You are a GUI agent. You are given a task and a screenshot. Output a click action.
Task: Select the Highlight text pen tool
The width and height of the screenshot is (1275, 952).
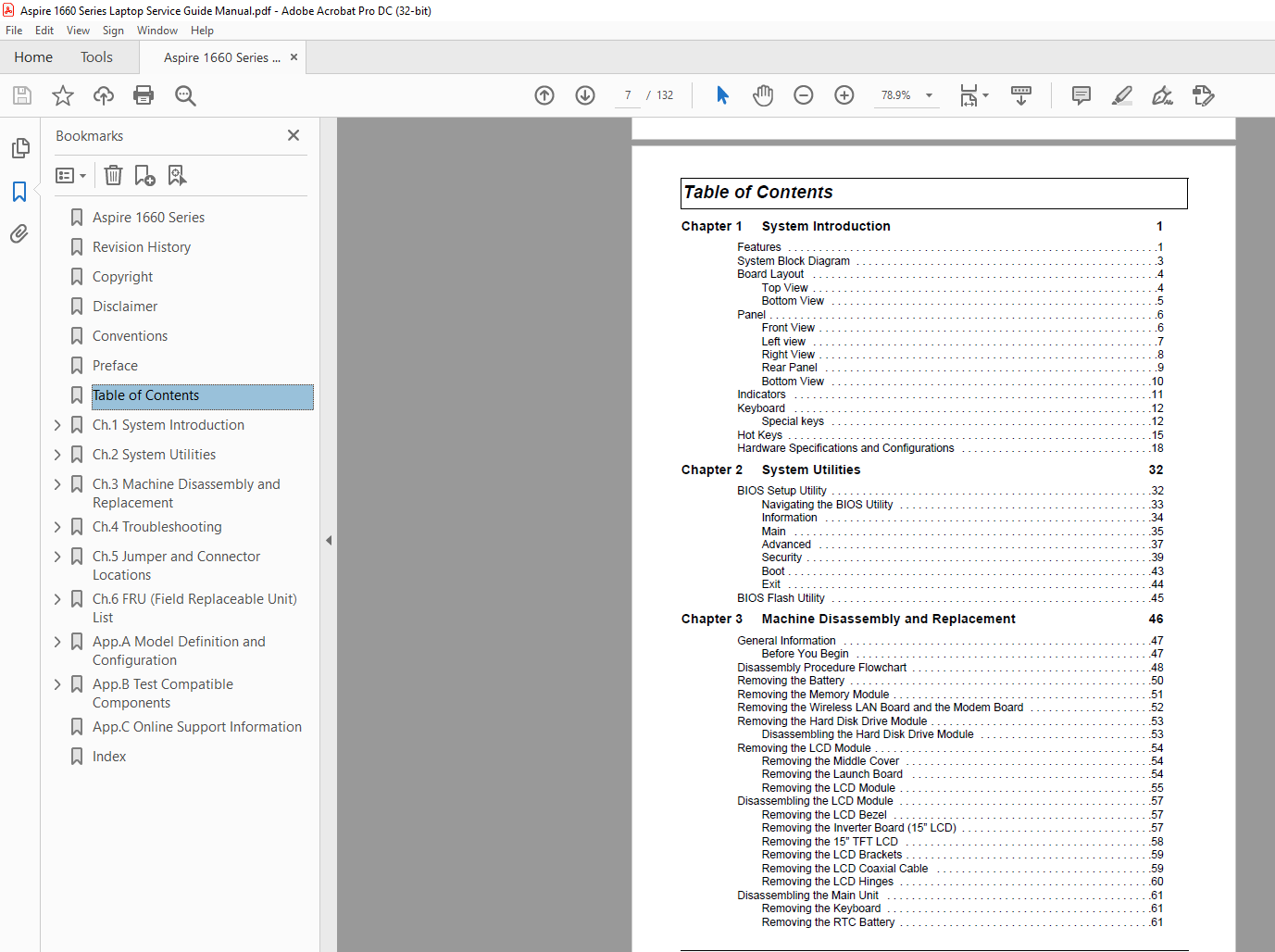(1122, 95)
